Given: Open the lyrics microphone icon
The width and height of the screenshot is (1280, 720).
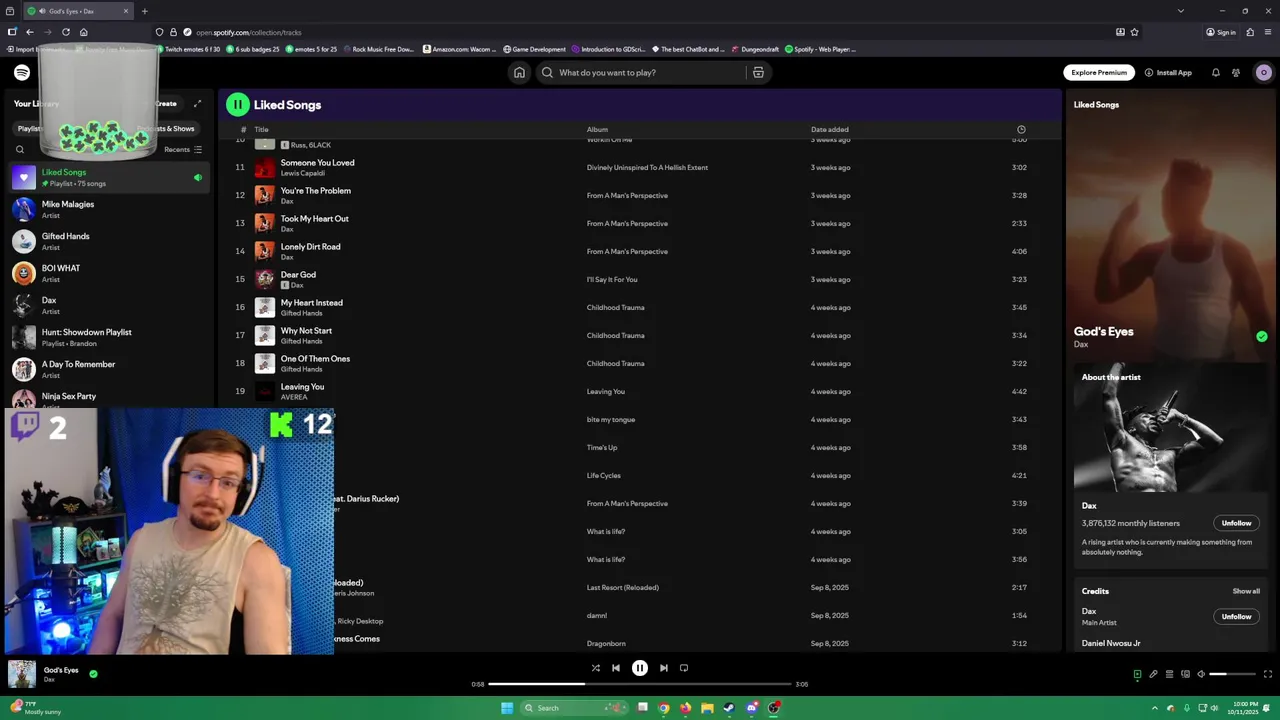Looking at the screenshot, I should click(1153, 674).
